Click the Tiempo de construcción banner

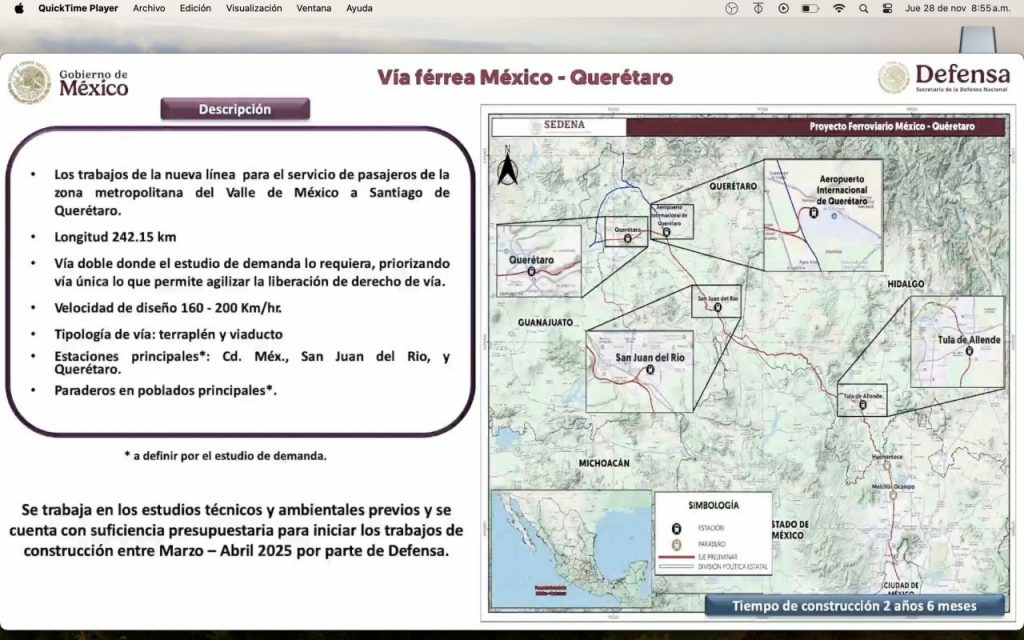(x=854, y=606)
